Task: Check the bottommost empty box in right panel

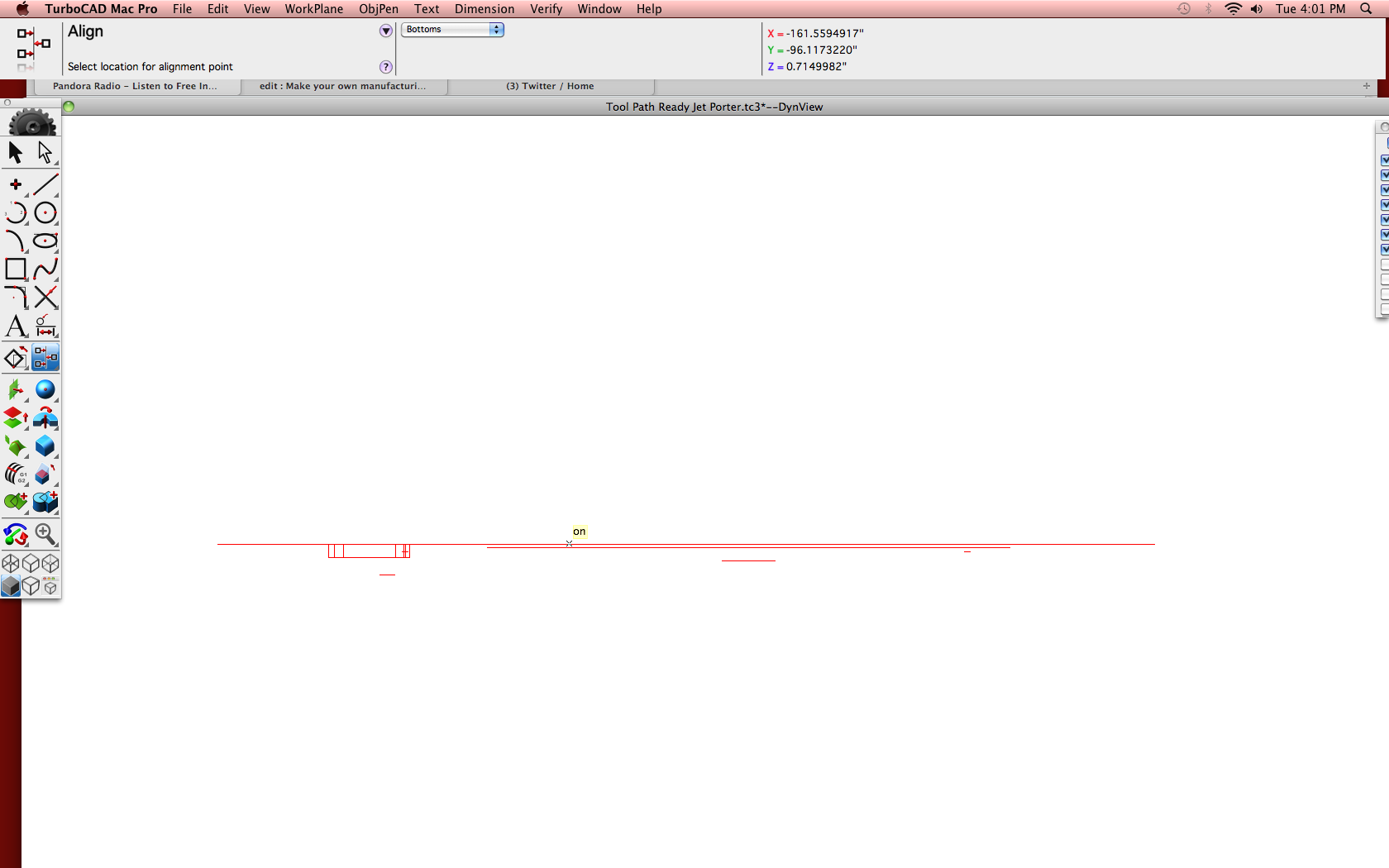Action: point(1385,308)
